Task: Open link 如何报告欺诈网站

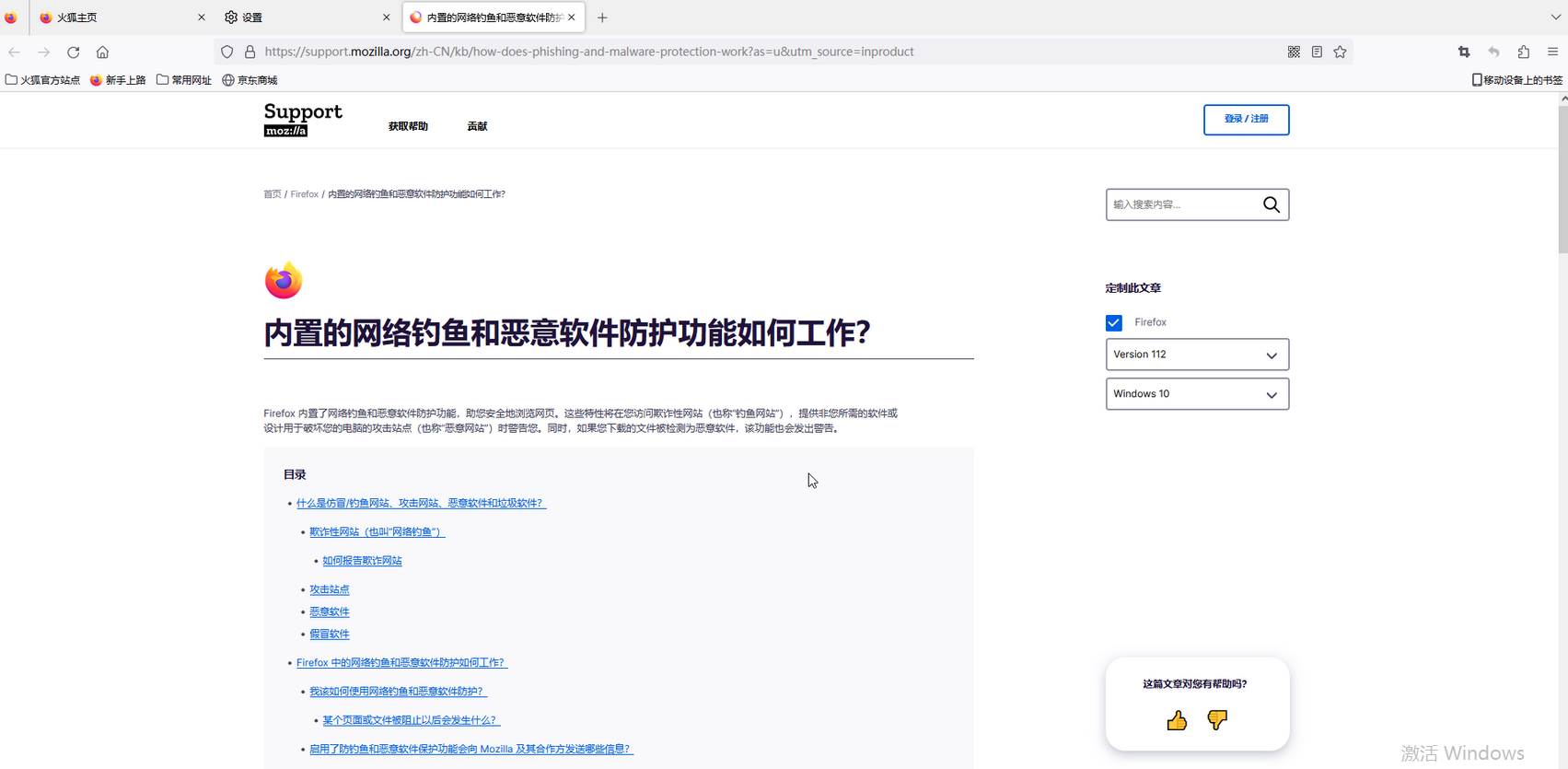Action: [x=362, y=561]
